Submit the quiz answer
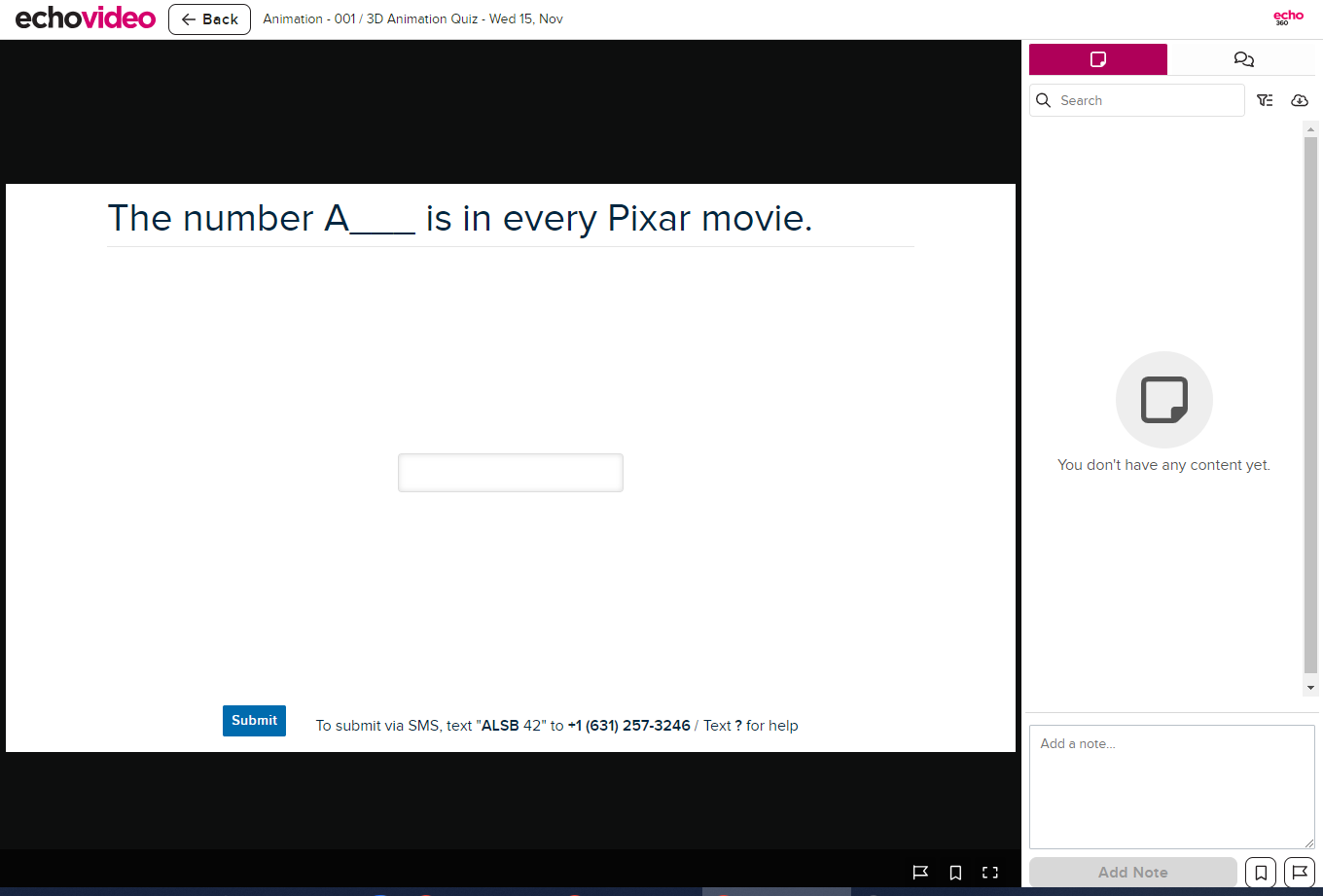The image size is (1323, 896). click(x=254, y=721)
